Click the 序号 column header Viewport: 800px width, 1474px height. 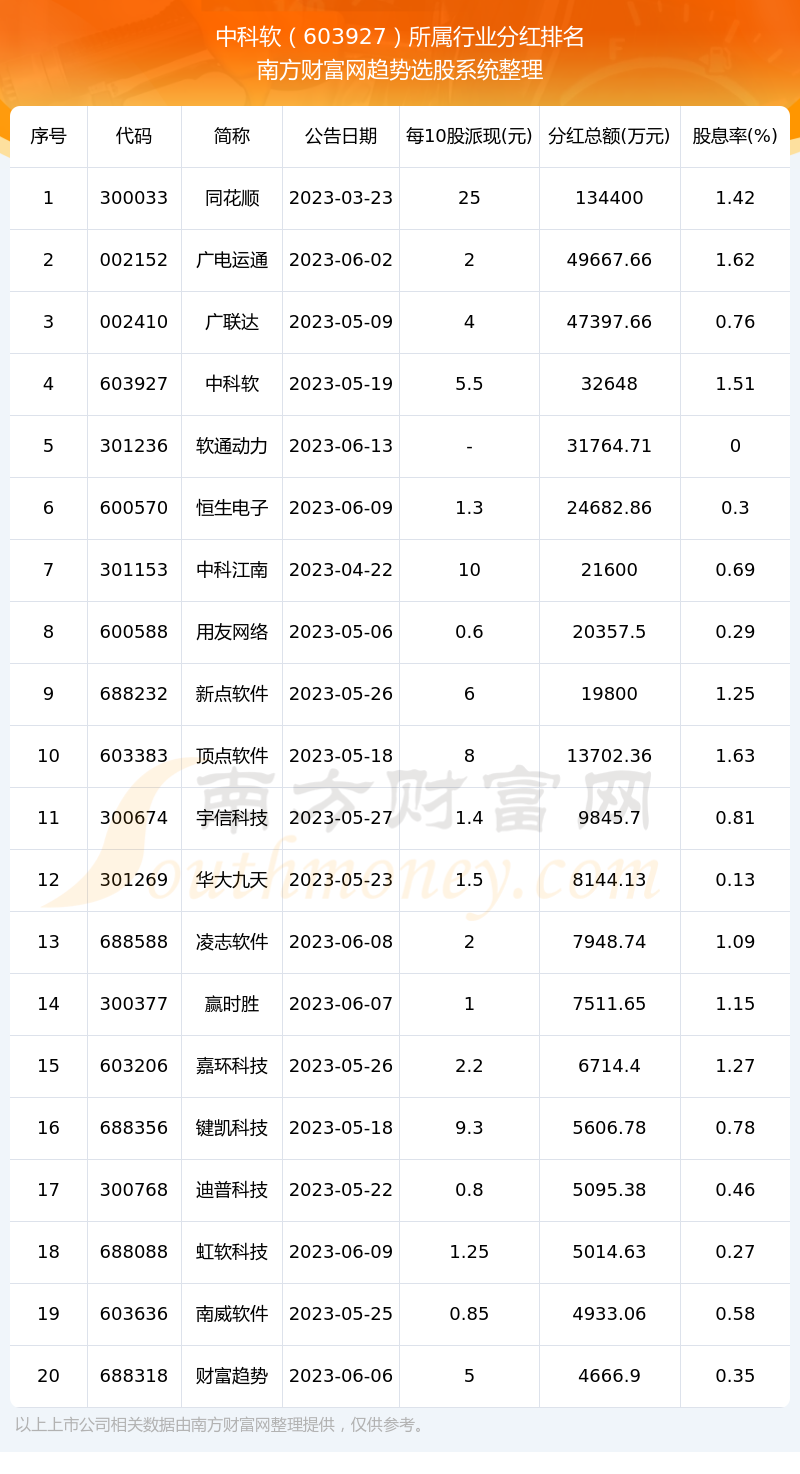pyautogui.click(x=48, y=136)
